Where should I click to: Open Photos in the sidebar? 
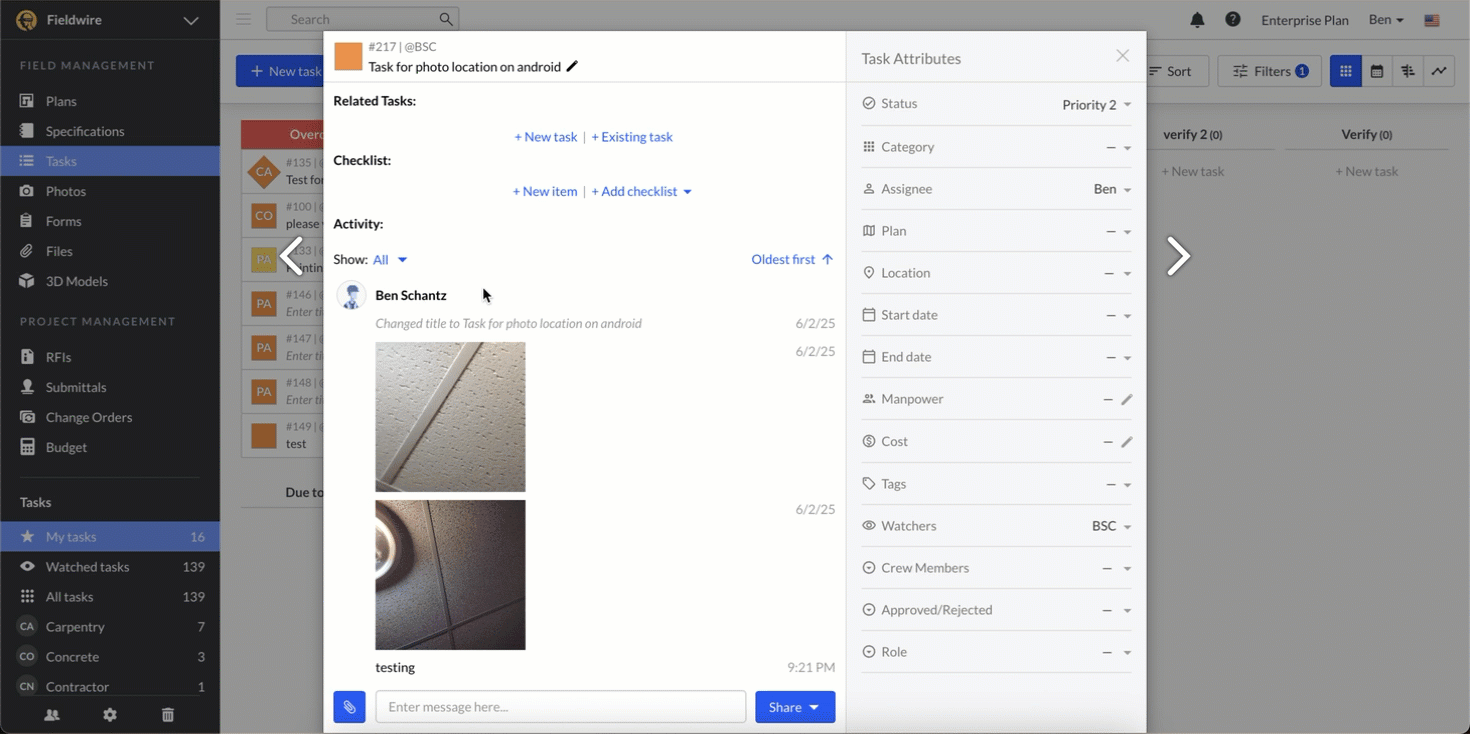click(66, 191)
